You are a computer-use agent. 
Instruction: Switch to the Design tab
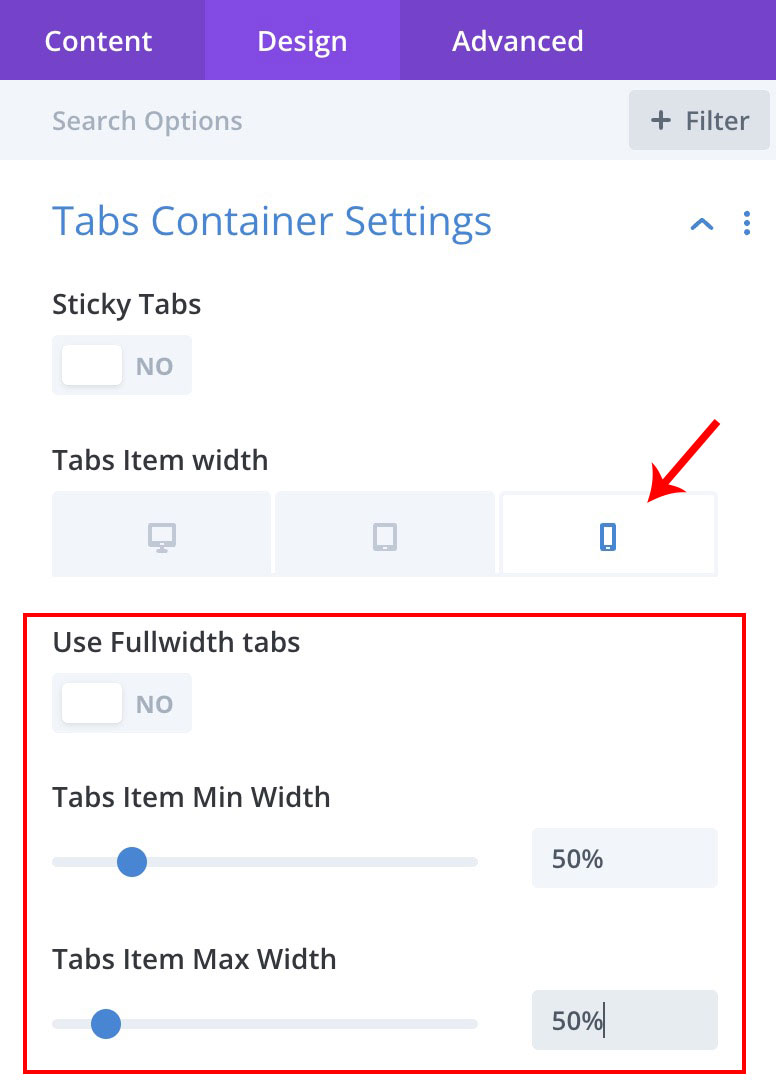click(x=302, y=41)
